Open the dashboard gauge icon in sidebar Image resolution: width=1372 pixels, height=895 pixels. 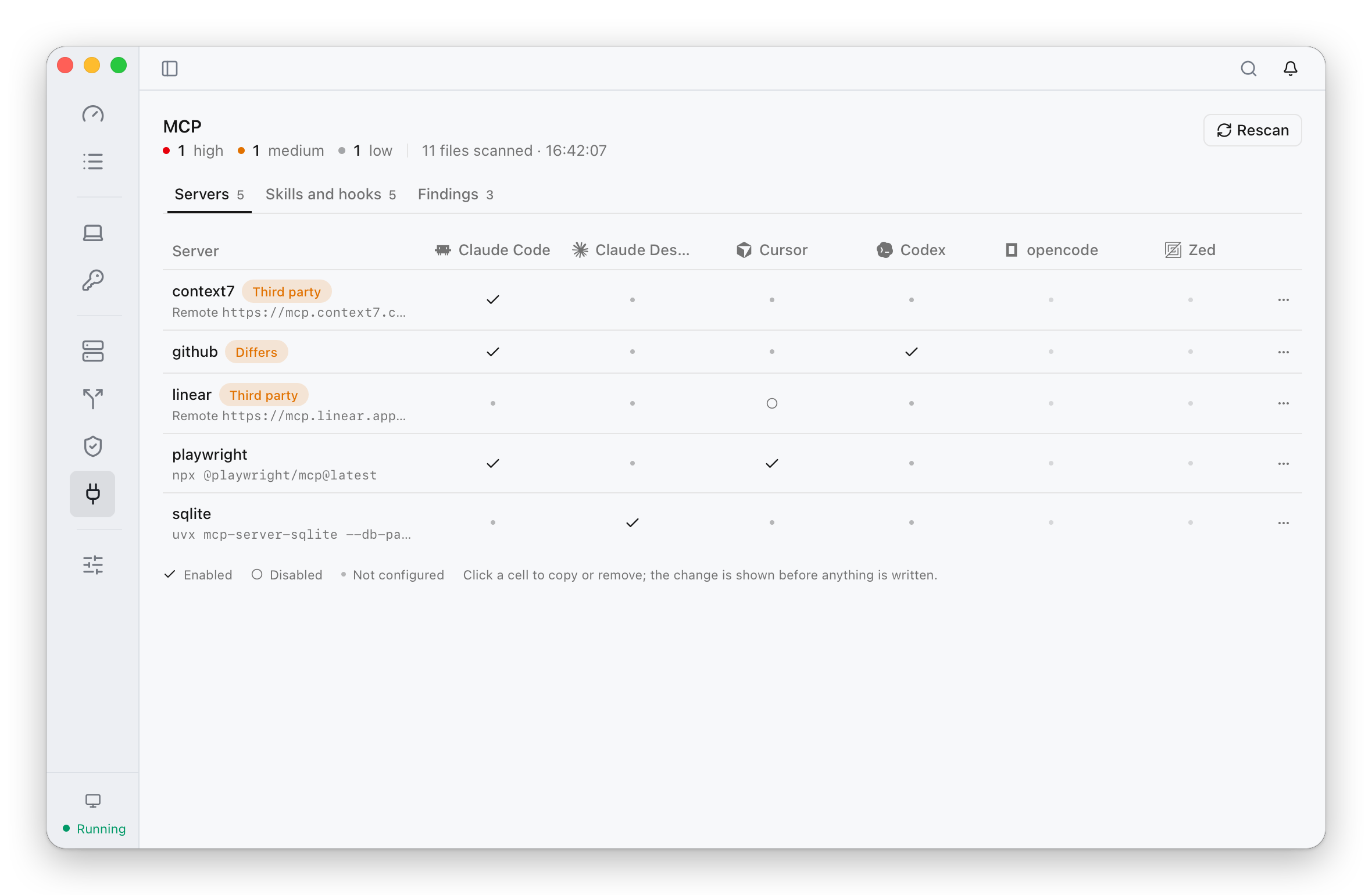[x=93, y=114]
